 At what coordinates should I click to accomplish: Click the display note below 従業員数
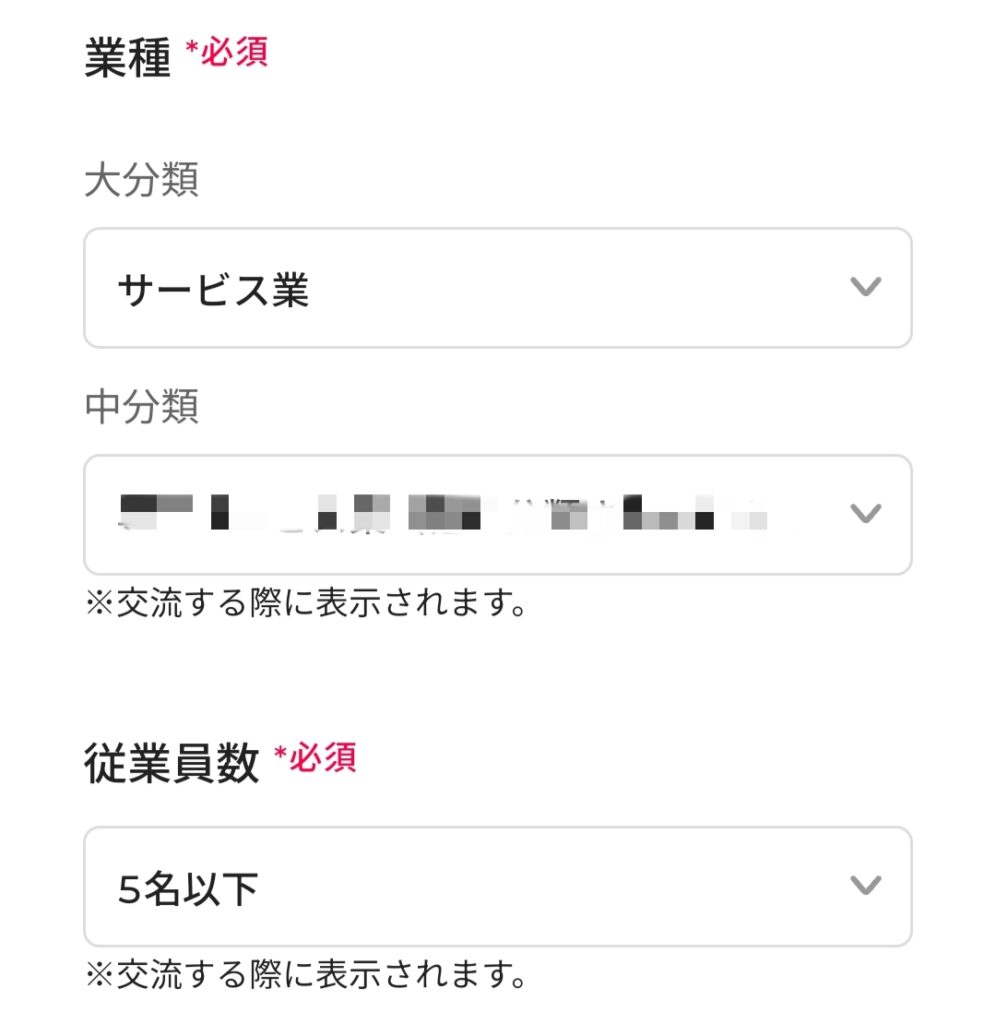point(305,973)
